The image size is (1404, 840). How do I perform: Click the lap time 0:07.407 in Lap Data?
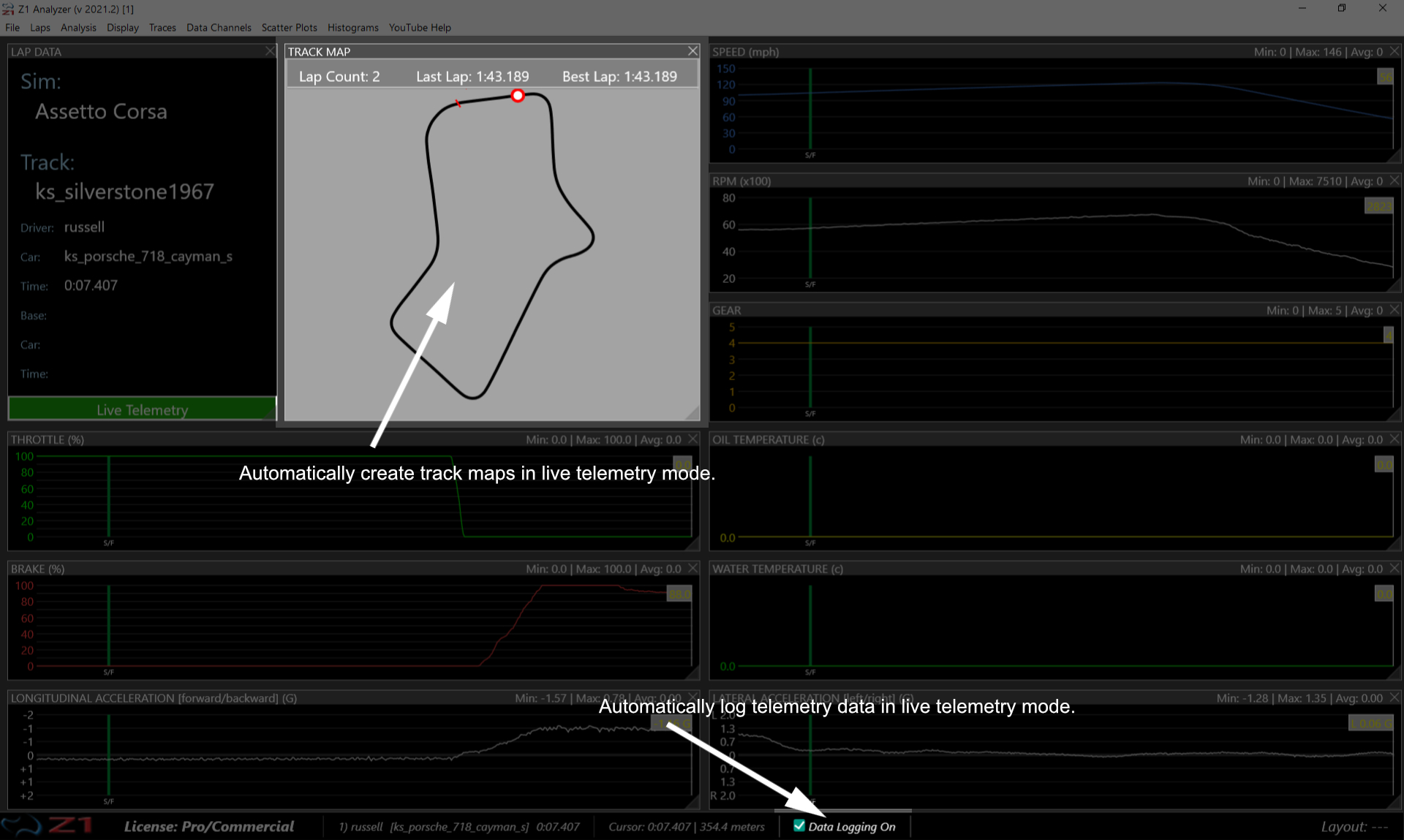coord(91,285)
